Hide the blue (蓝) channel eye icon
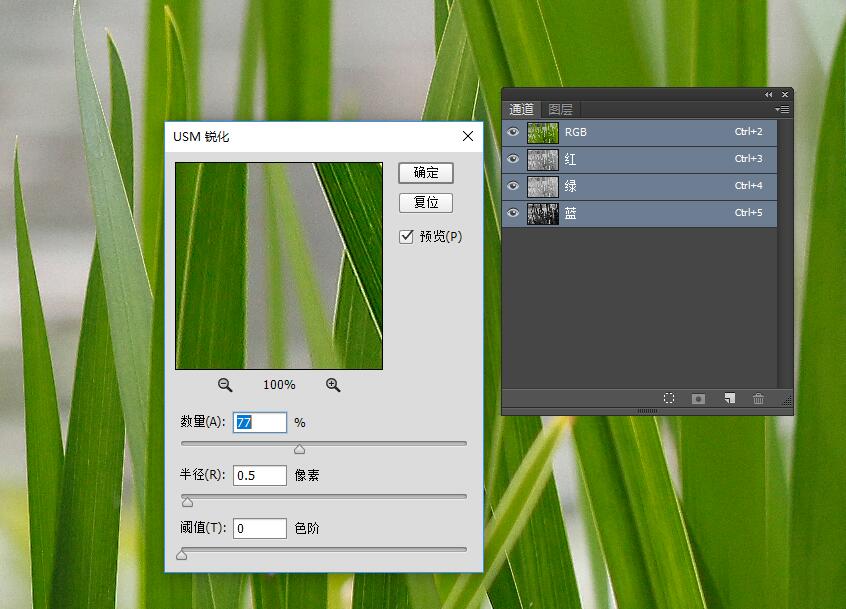The height and width of the screenshot is (609, 846). click(513, 213)
